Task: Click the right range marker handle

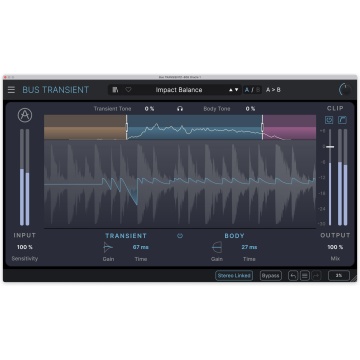Action: tap(262, 127)
